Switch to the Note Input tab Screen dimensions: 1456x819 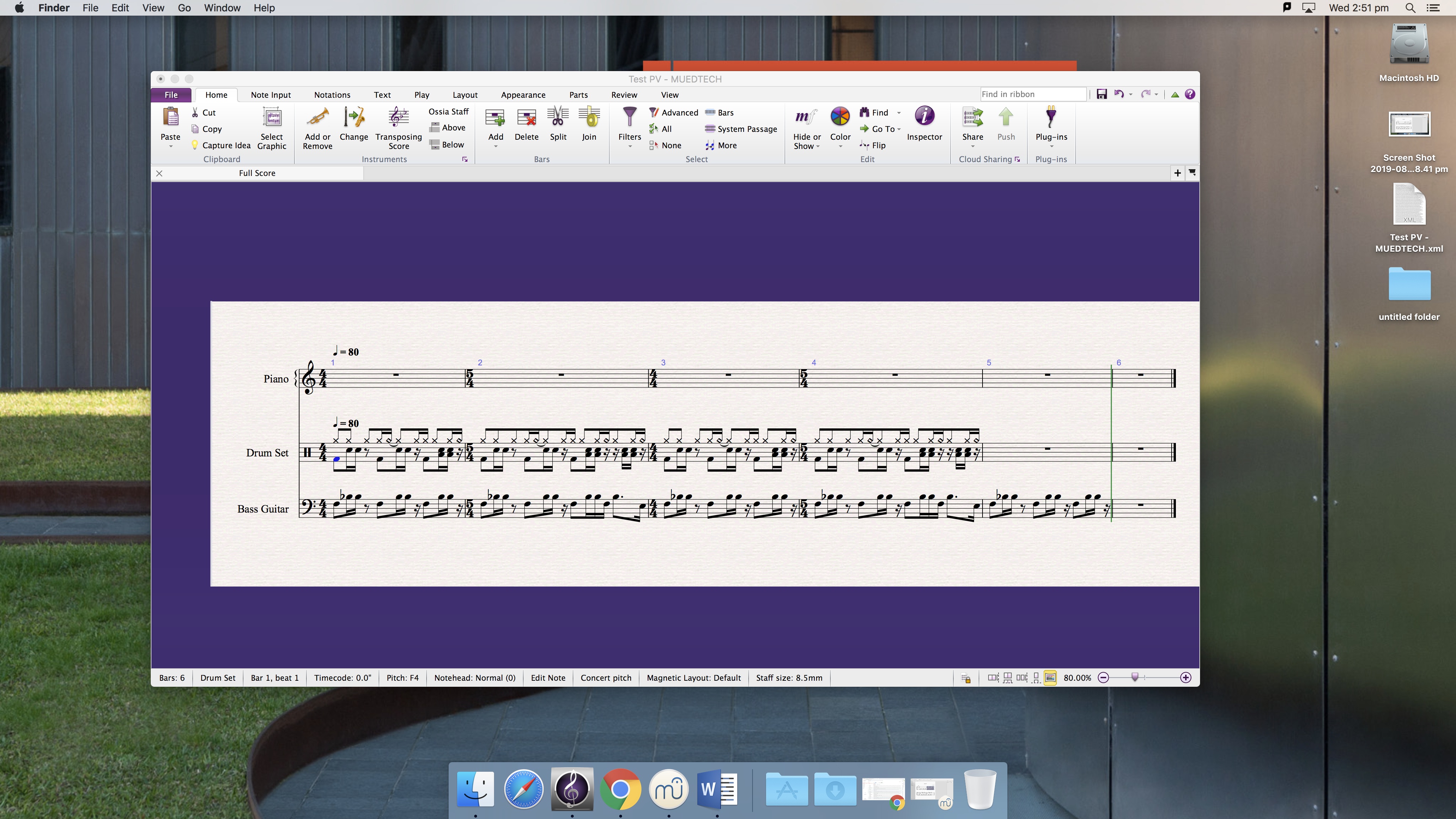[x=271, y=95]
